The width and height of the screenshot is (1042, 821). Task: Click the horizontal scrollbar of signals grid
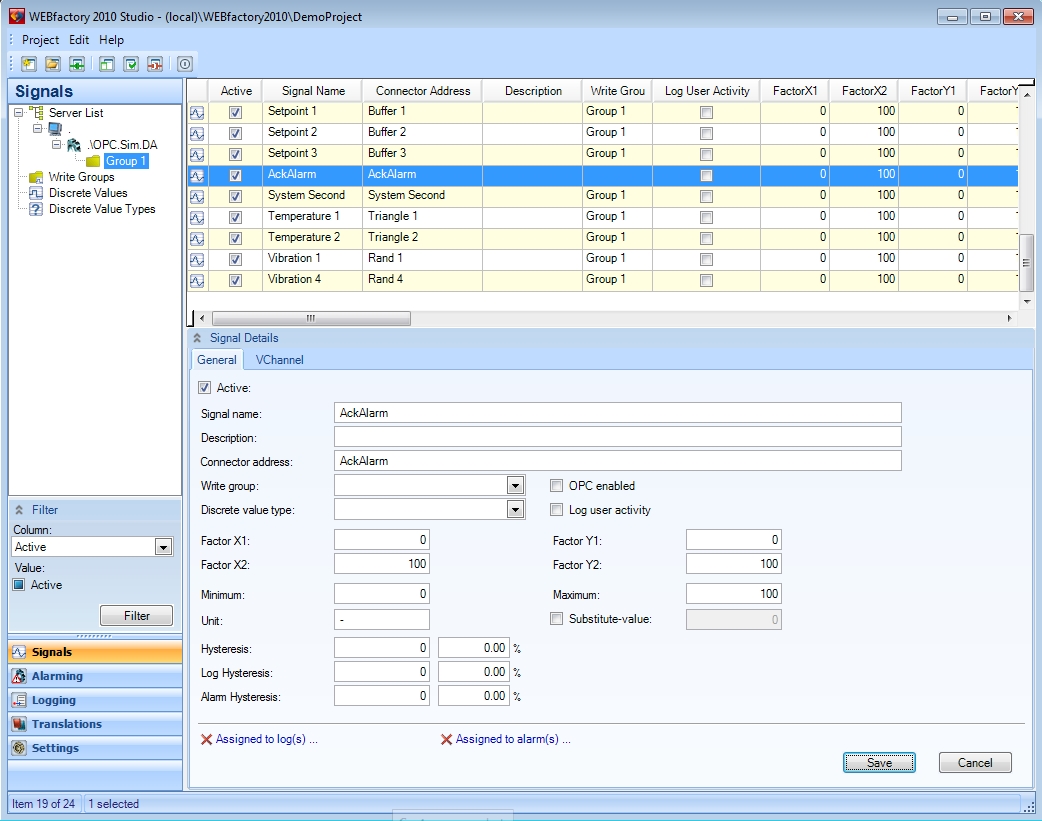tap(311, 318)
